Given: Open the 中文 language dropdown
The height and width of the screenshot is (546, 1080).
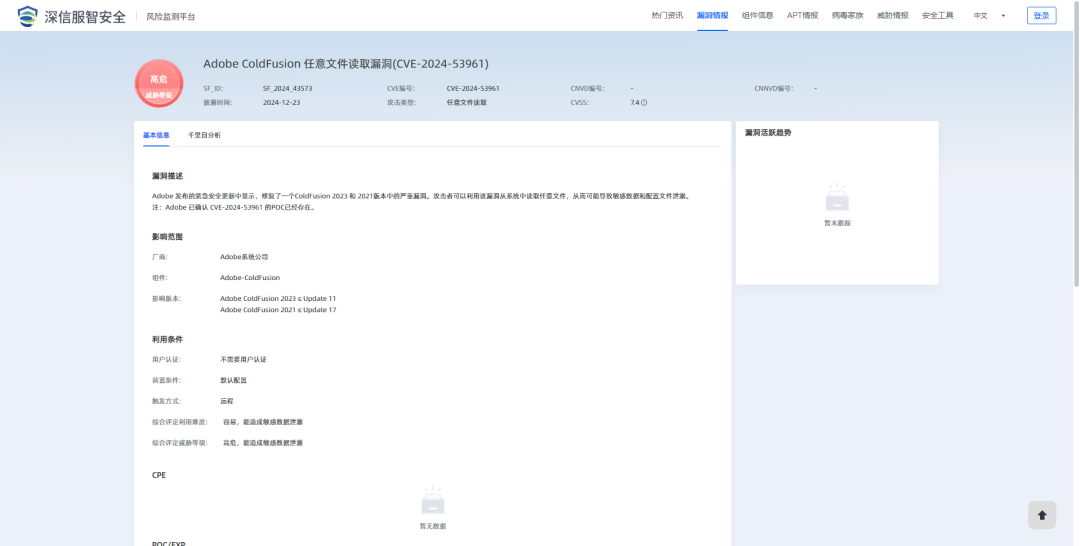Looking at the screenshot, I should point(989,16).
